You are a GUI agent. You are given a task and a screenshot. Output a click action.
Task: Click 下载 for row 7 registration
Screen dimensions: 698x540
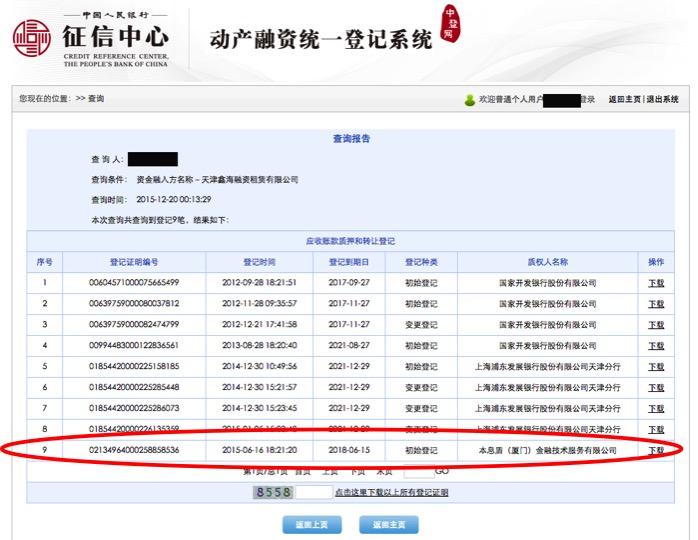point(656,409)
